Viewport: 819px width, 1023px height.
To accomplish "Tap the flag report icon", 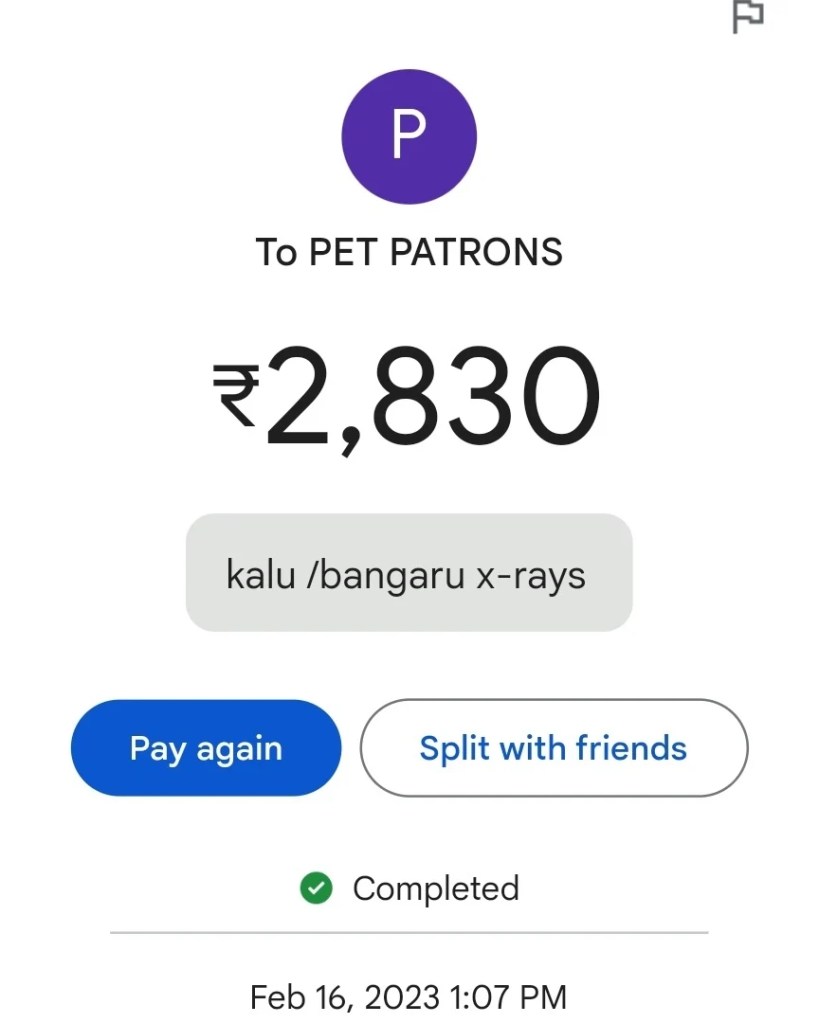I will [748, 16].
